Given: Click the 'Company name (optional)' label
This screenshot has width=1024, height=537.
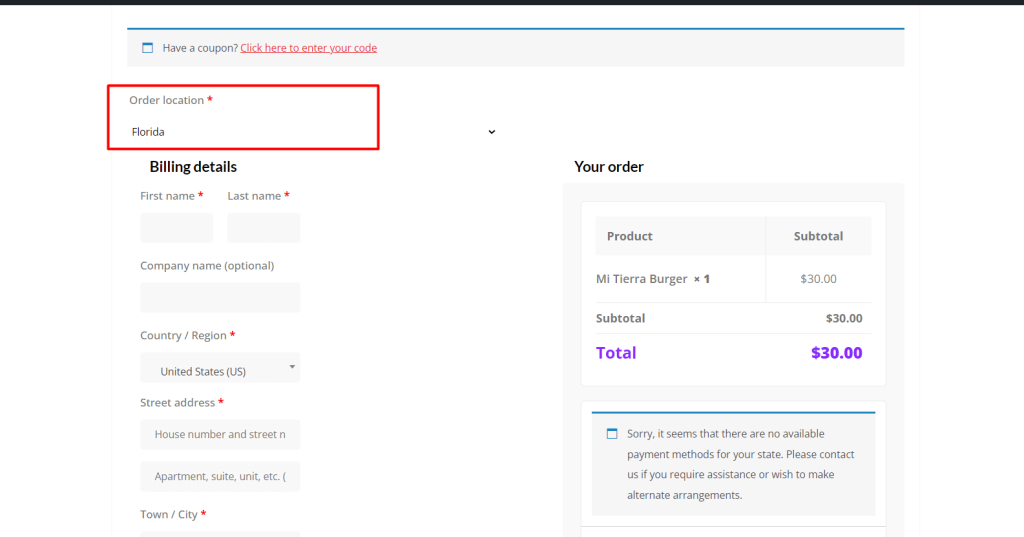Looking at the screenshot, I should pos(207,265).
